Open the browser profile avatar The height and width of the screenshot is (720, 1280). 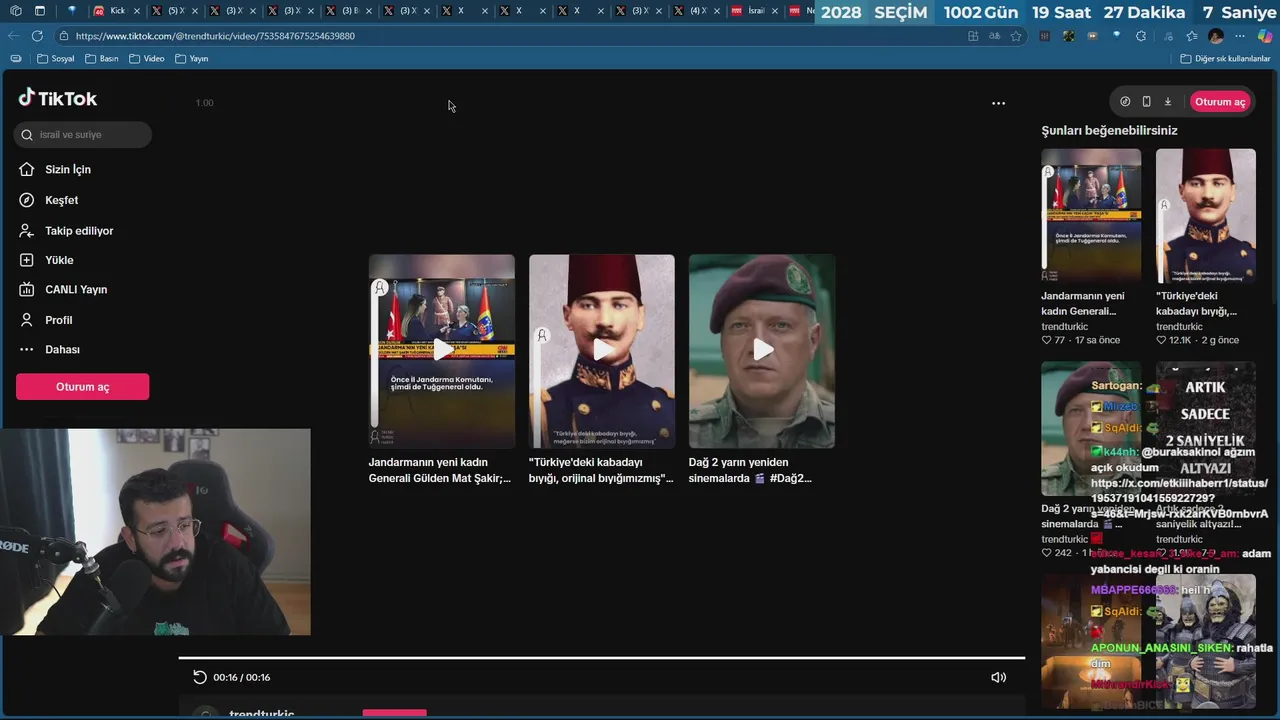(x=1215, y=36)
